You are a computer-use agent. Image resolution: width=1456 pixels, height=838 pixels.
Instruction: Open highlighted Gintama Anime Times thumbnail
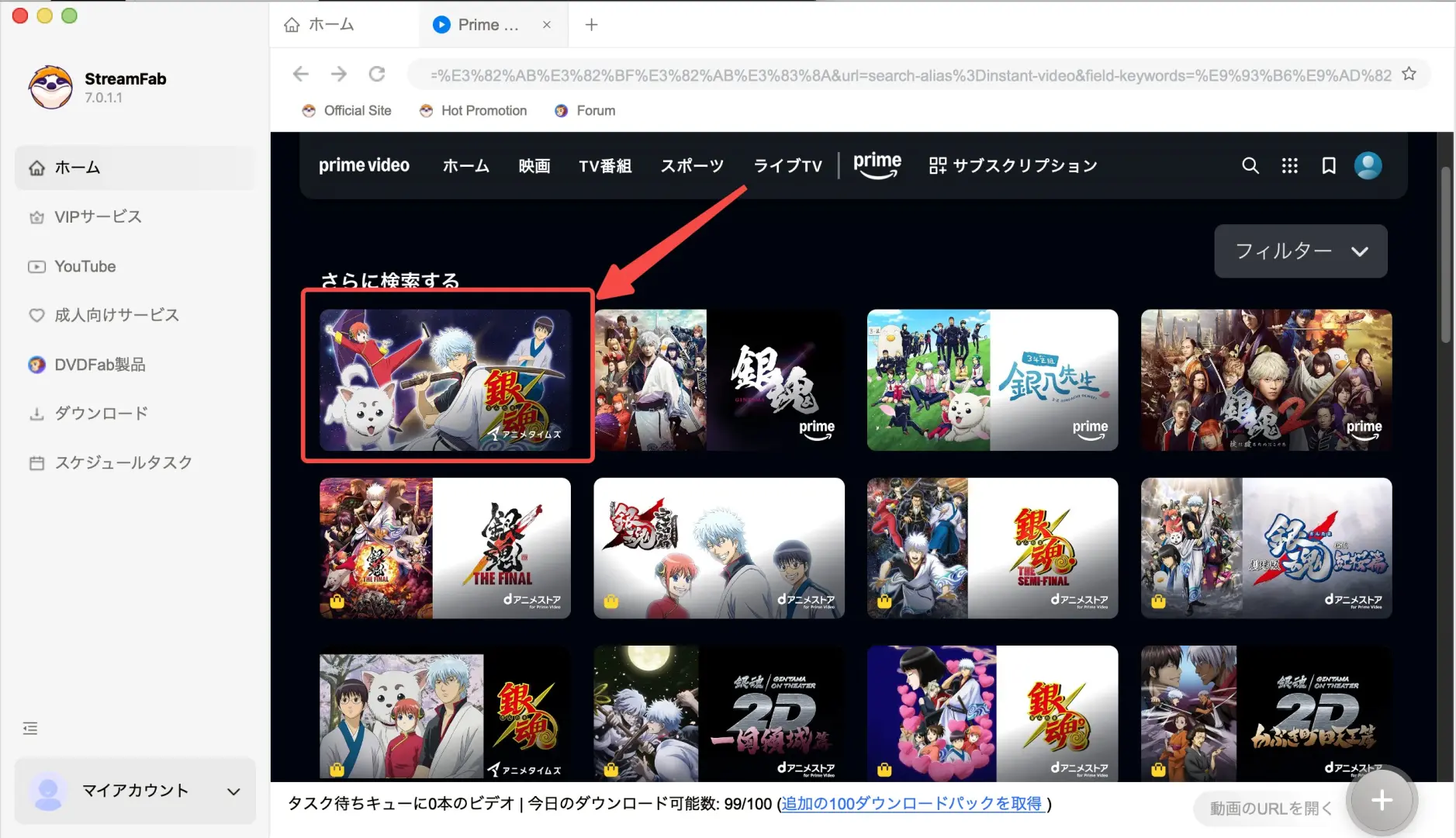coord(445,380)
